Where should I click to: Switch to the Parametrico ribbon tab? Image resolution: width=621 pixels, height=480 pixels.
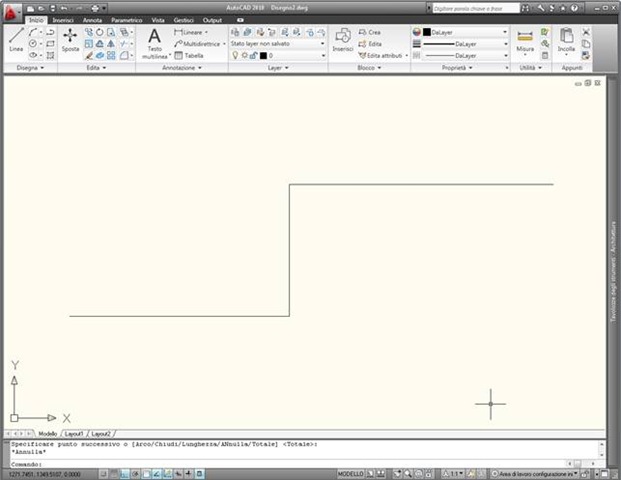(126, 20)
